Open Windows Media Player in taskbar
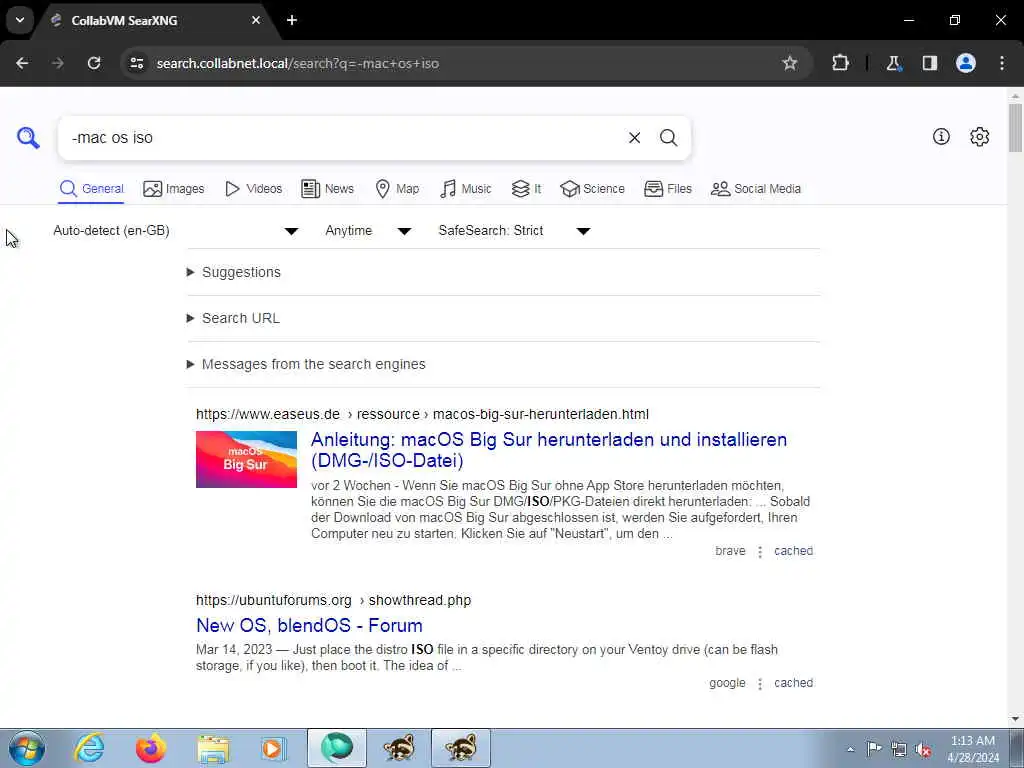 (x=274, y=749)
